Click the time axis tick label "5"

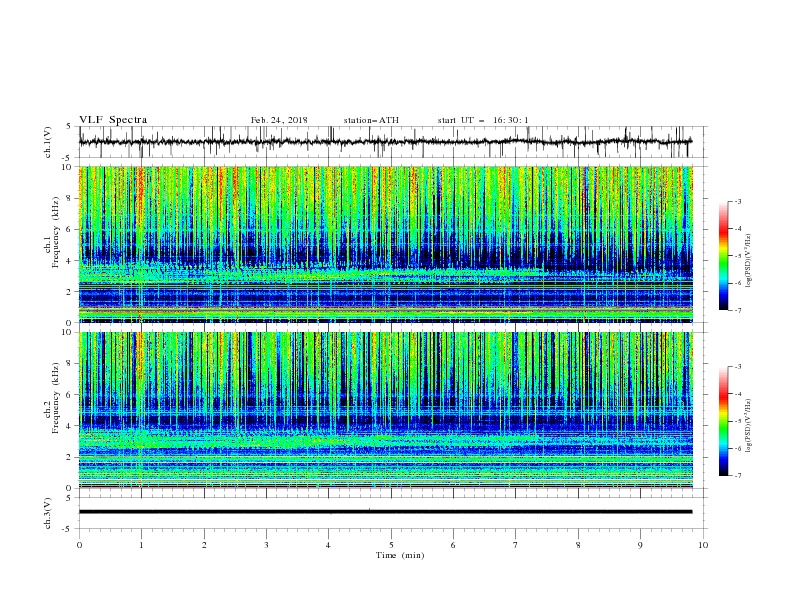[x=391, y=545]
